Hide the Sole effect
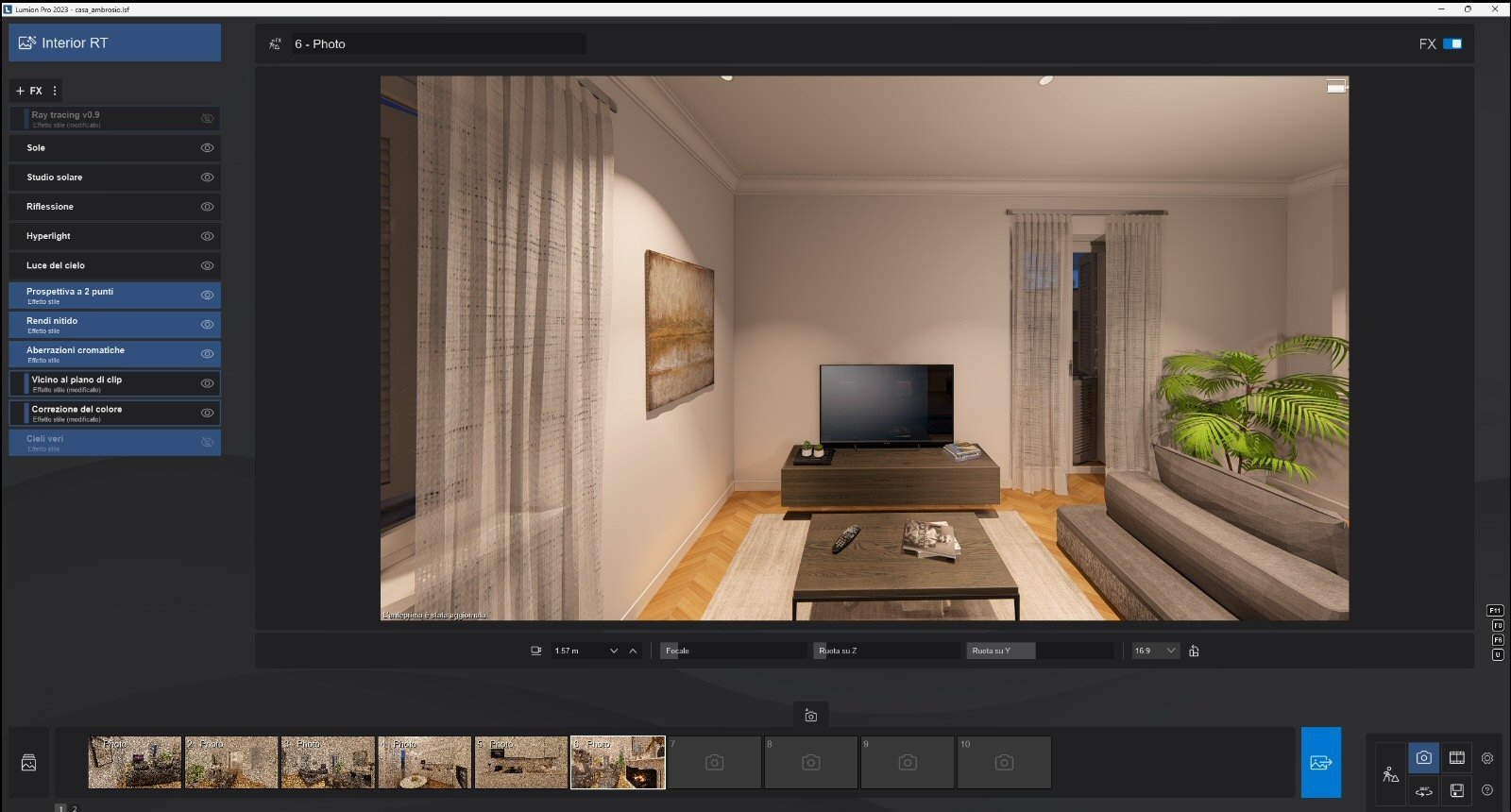This screenshot has height=812, width=1511. coord(207,148)
